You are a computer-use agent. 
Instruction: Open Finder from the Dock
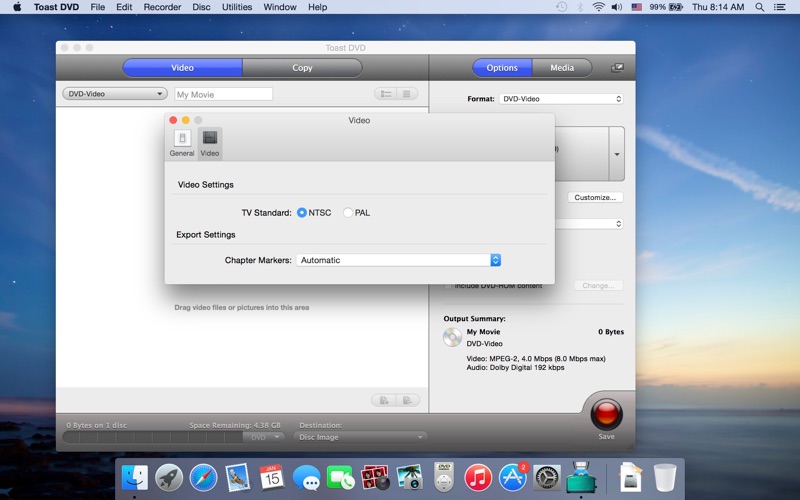[135, 478]
